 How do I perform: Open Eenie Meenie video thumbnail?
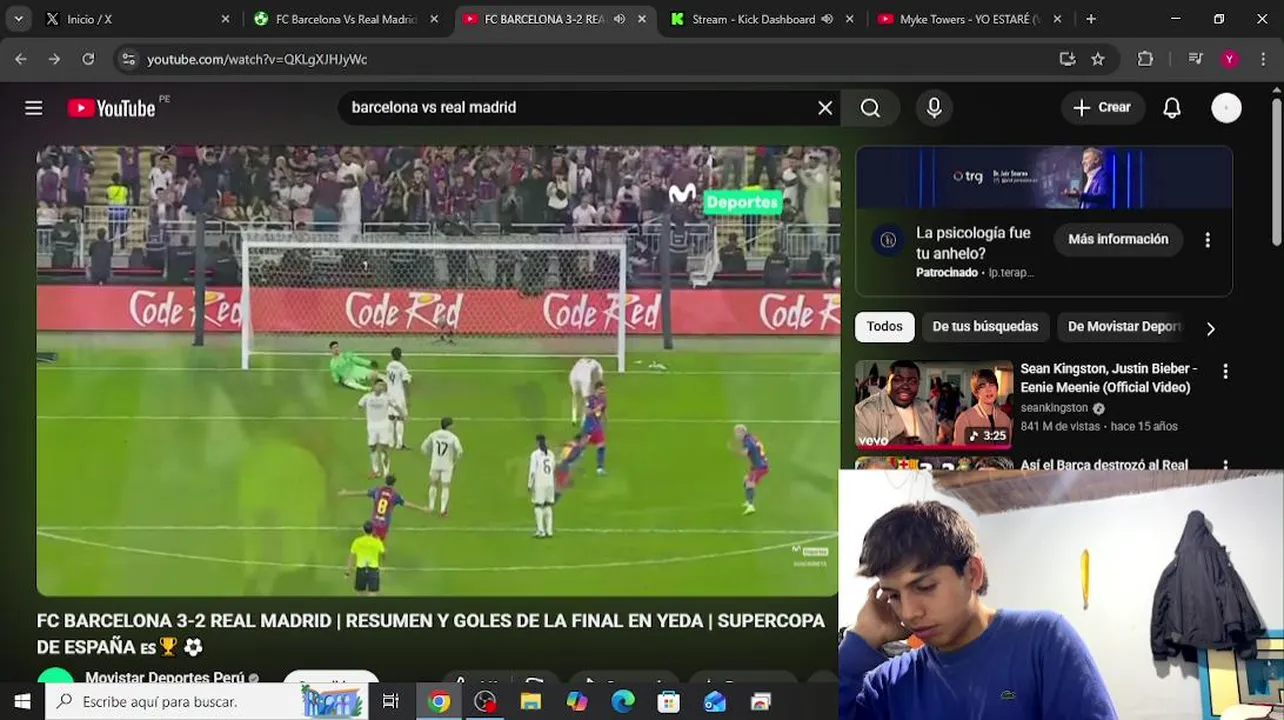[x=934, y=404]
